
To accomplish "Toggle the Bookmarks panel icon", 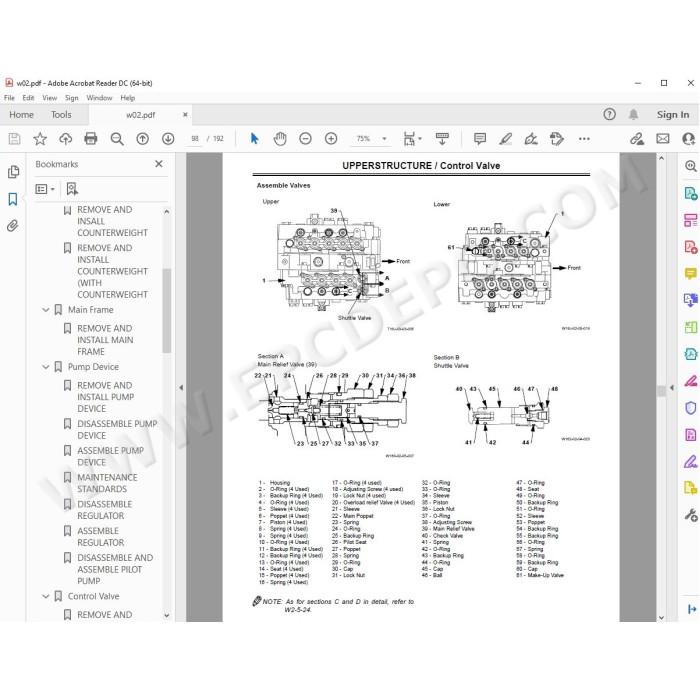I will [13, 199].
